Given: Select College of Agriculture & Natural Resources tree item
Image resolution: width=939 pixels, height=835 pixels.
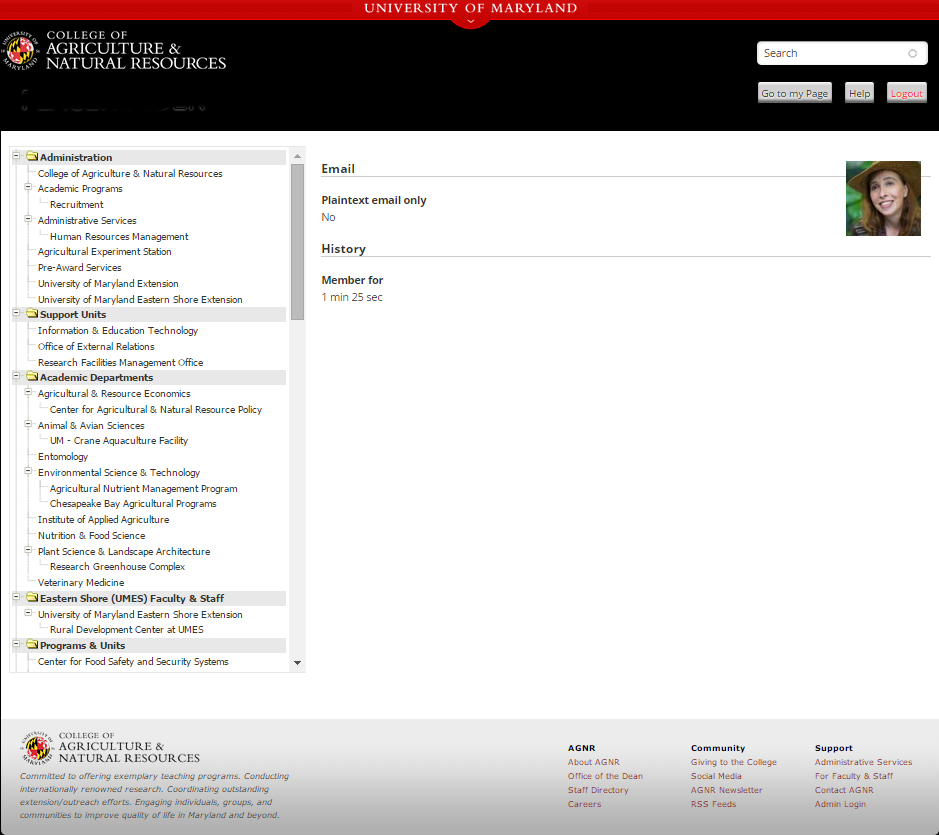Looking at the screenshot, I should 130,174.
